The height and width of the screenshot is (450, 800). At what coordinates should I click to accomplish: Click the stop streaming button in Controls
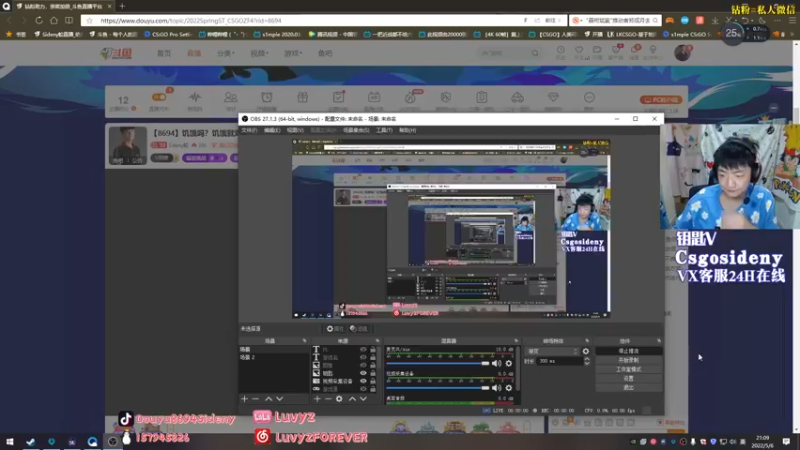(x=628, y=351)
